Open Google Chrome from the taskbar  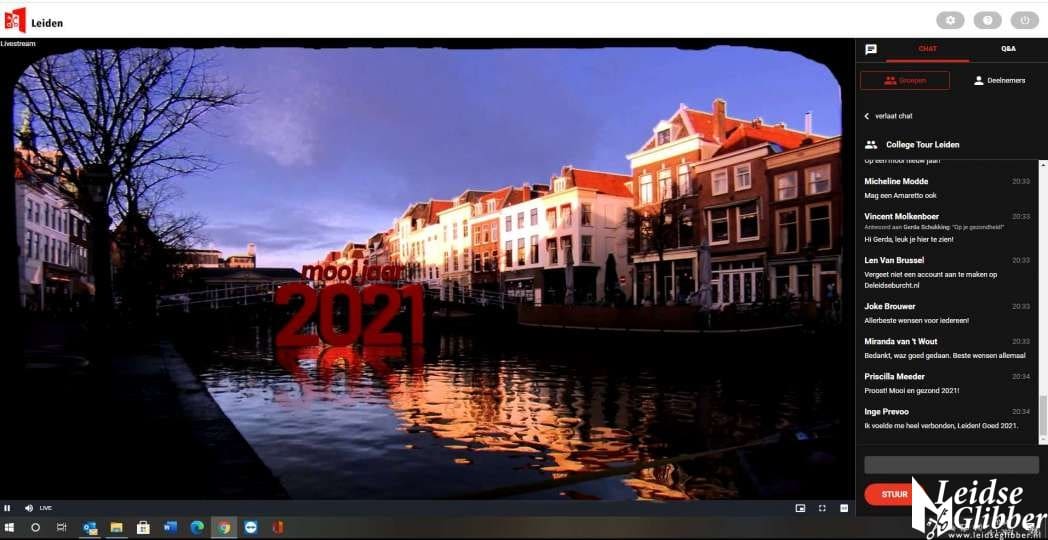(224, 527)
